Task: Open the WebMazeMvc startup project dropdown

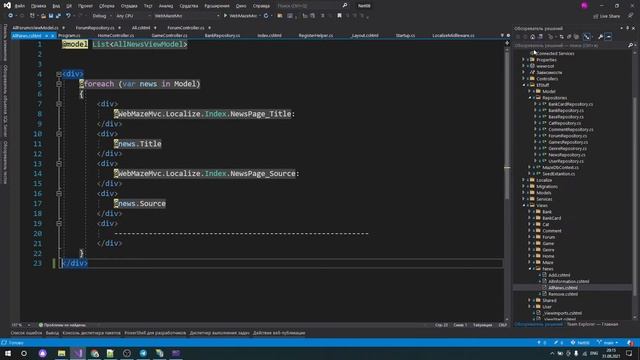Action: 186,16
